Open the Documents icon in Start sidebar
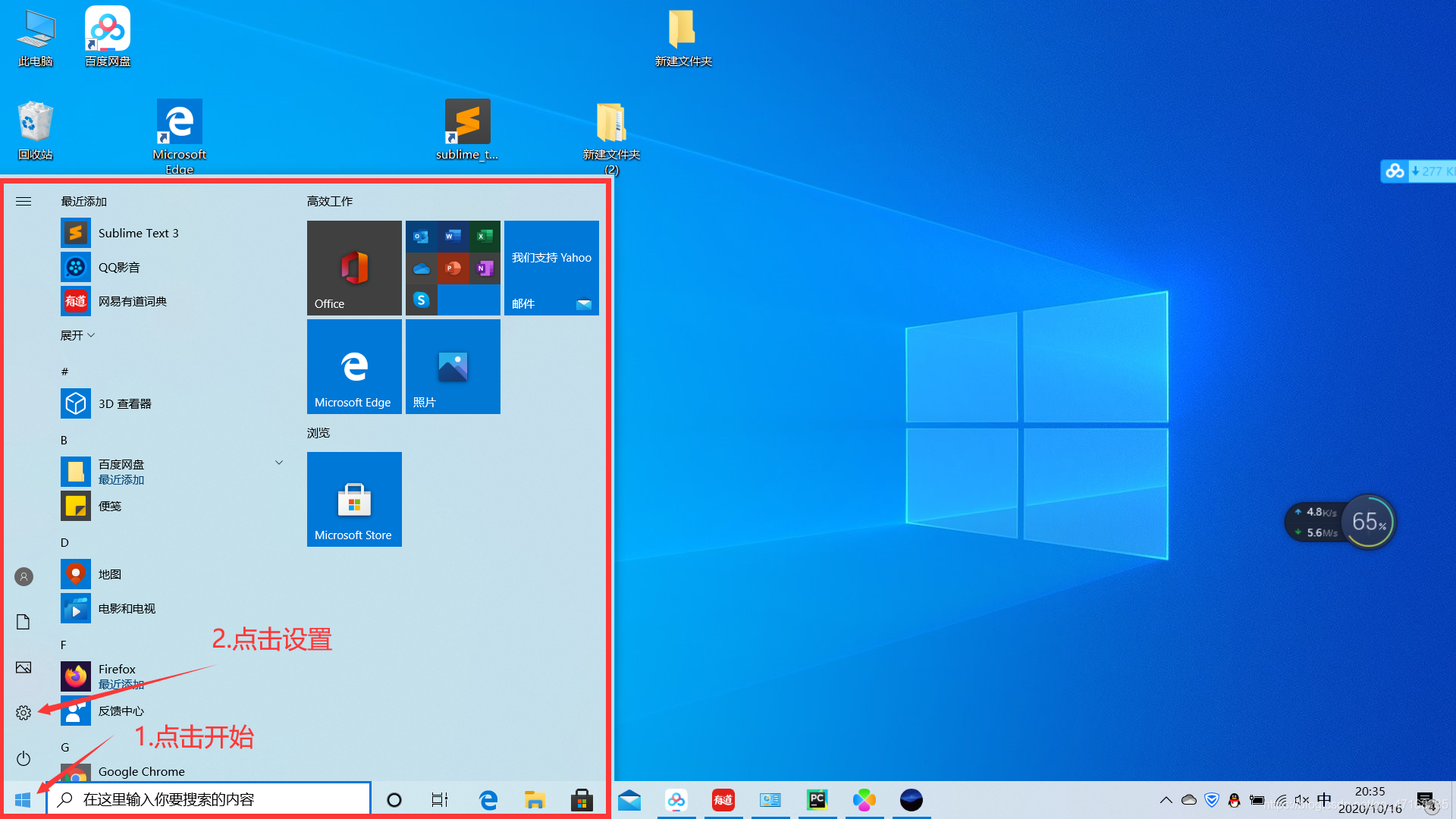The height and width of the screenshot is (819, 1456). [x=24, y=622]
